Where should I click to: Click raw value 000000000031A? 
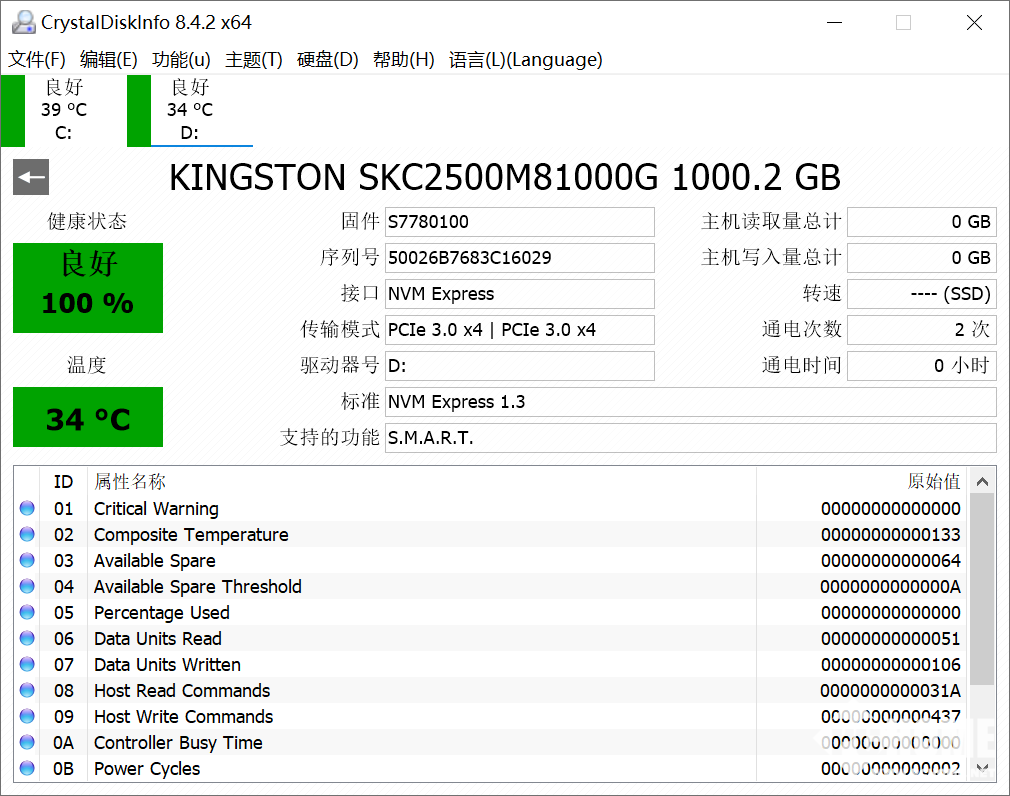(x=891, y=690)
